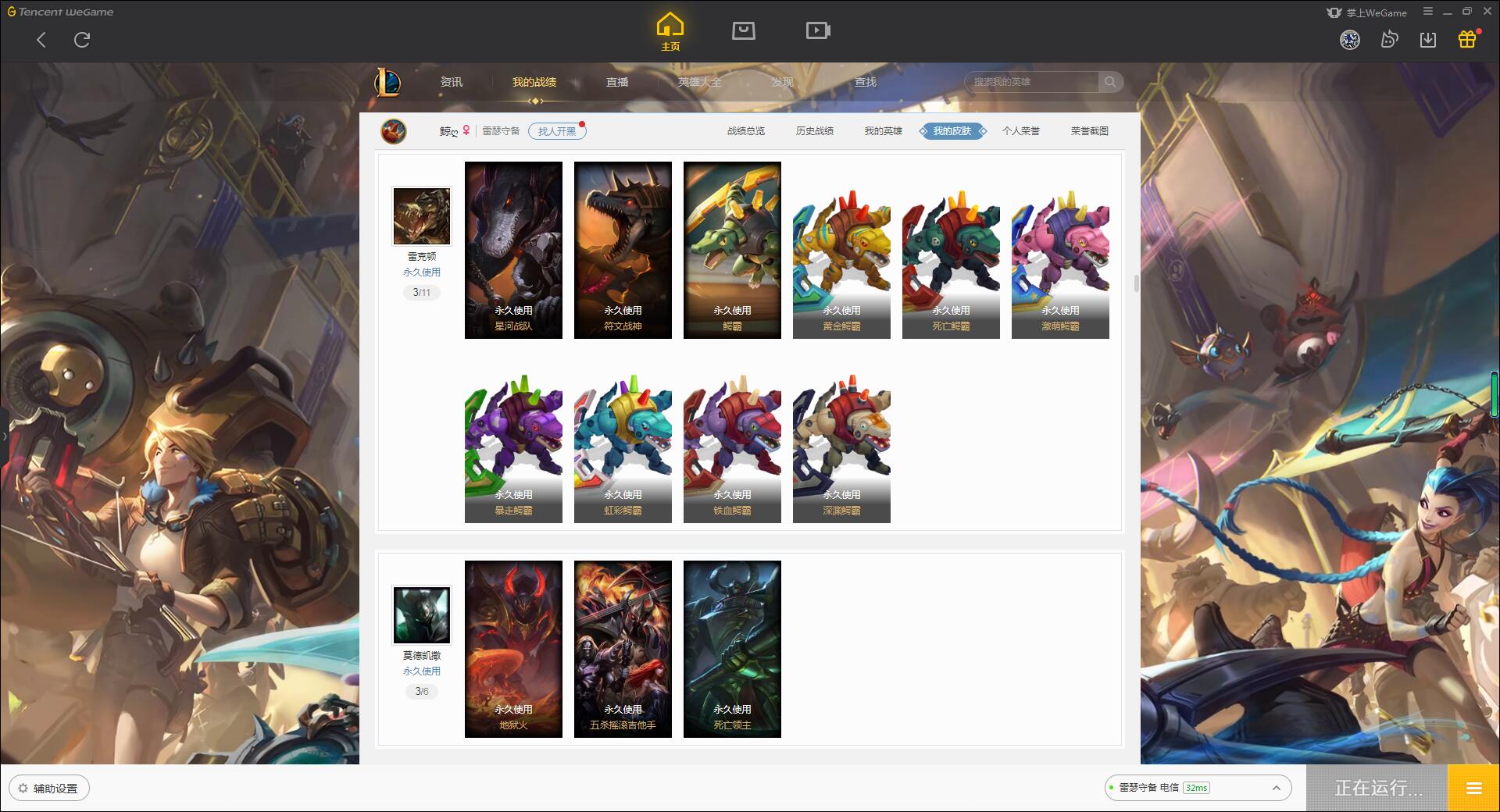
Task: Click the League of Legends logo icon
Action: tap(387, 82)
